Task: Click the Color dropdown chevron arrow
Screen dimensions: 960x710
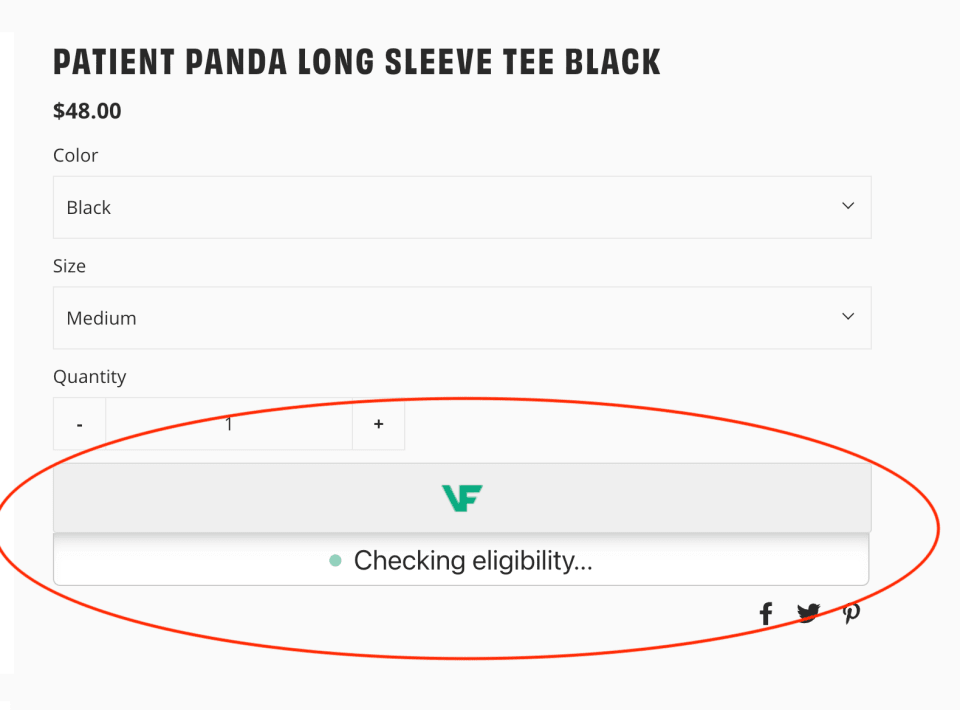Action: coord(848,206)
